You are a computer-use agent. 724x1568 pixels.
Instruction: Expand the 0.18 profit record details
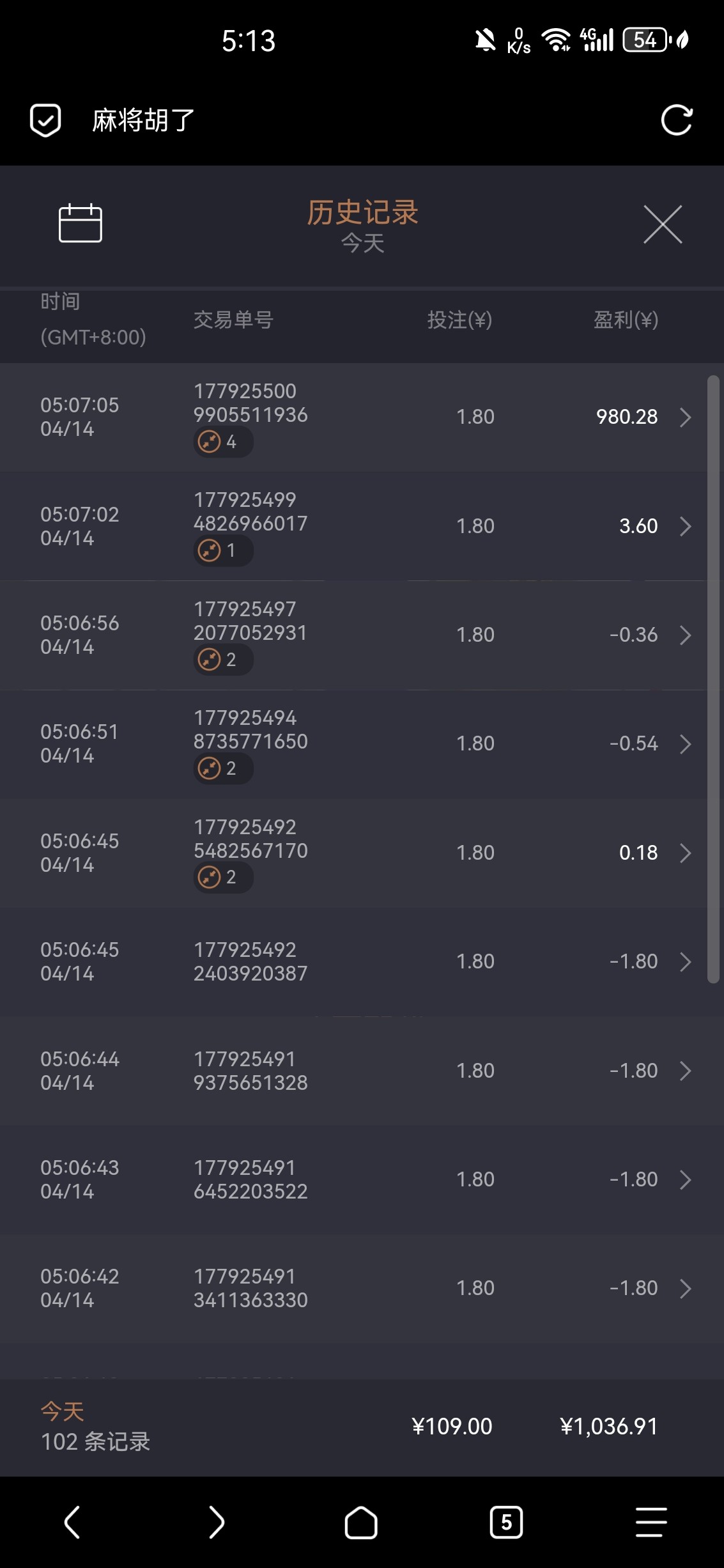click(685, 853)
